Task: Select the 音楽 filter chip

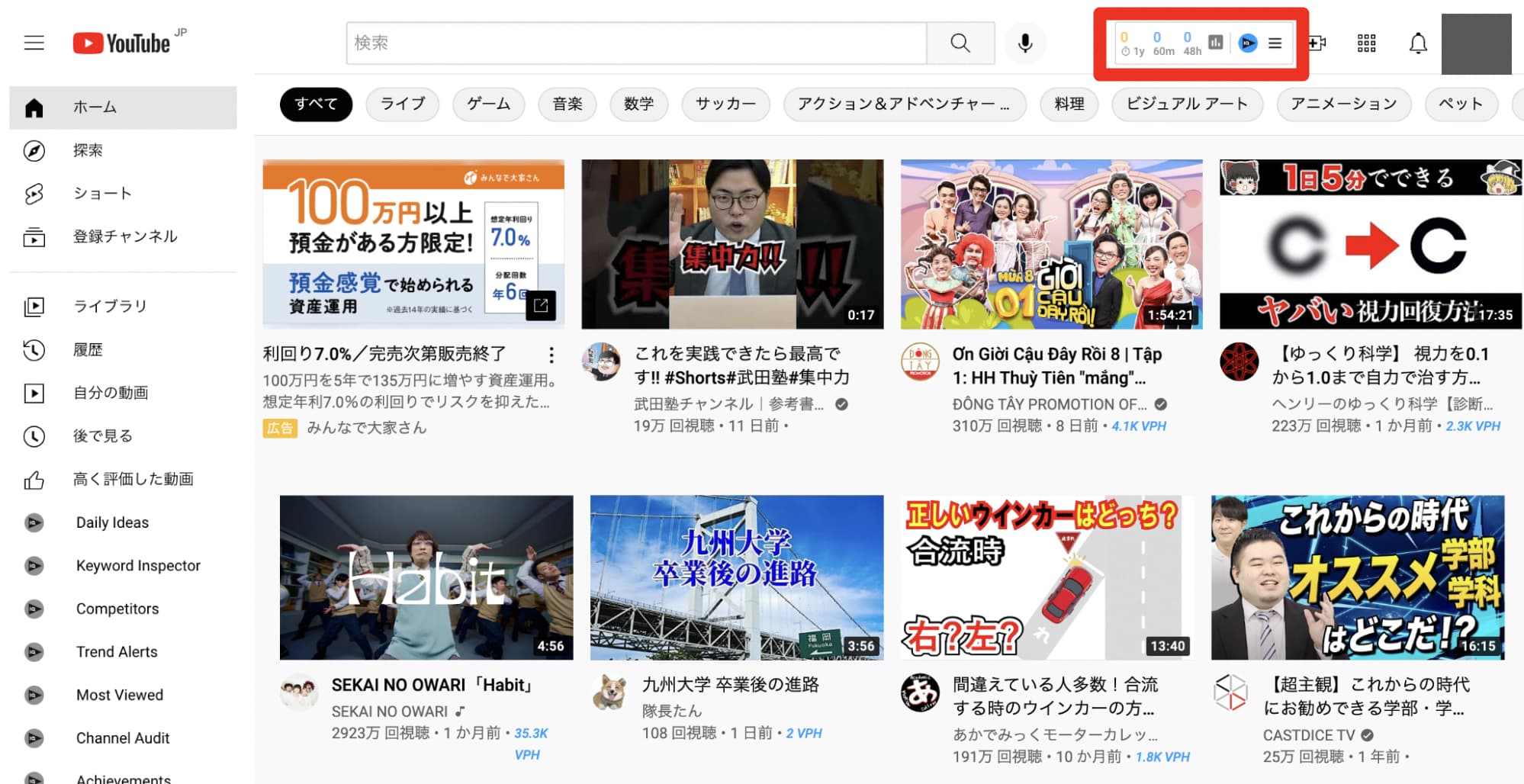Action: click(x=567, y=104)
